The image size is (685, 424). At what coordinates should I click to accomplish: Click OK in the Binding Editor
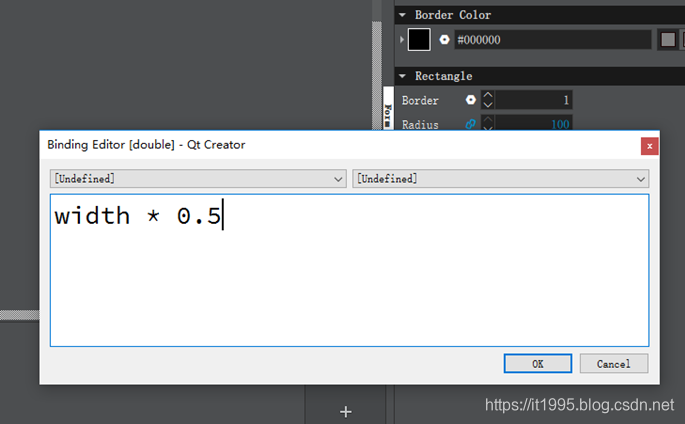tap(537, 363)
